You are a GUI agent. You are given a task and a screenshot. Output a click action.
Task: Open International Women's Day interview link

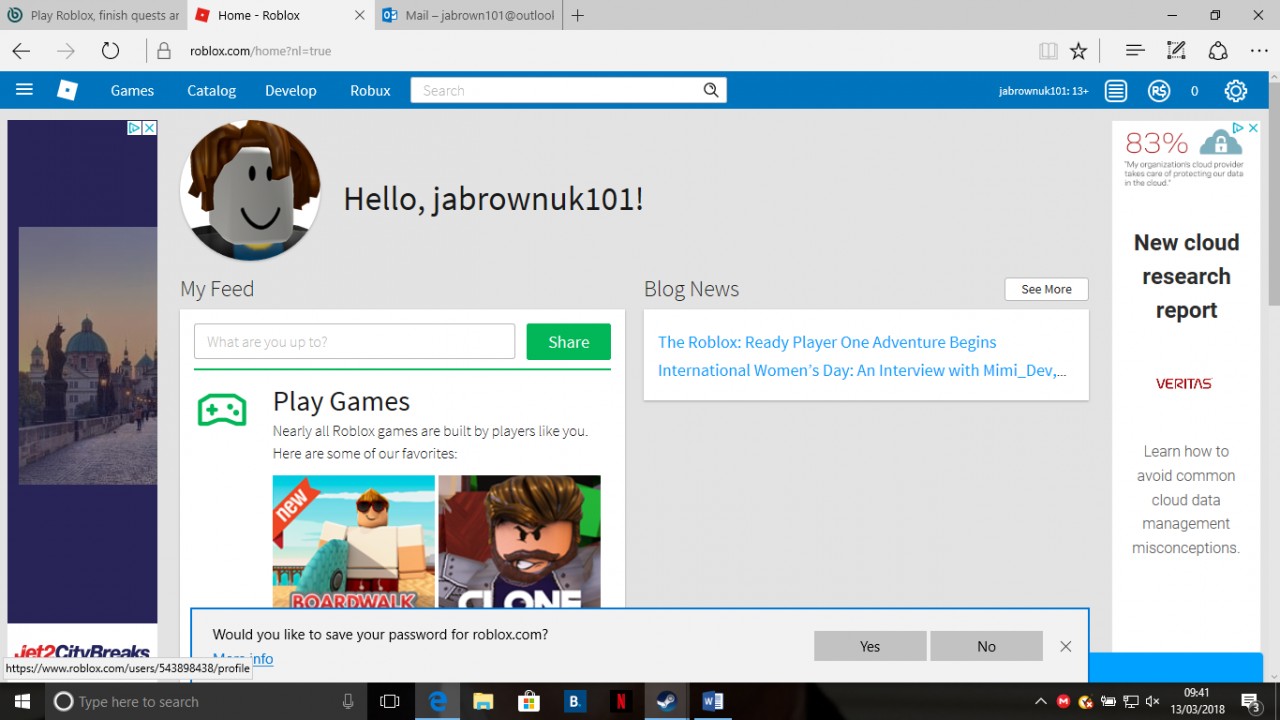(x=862, y=370)
